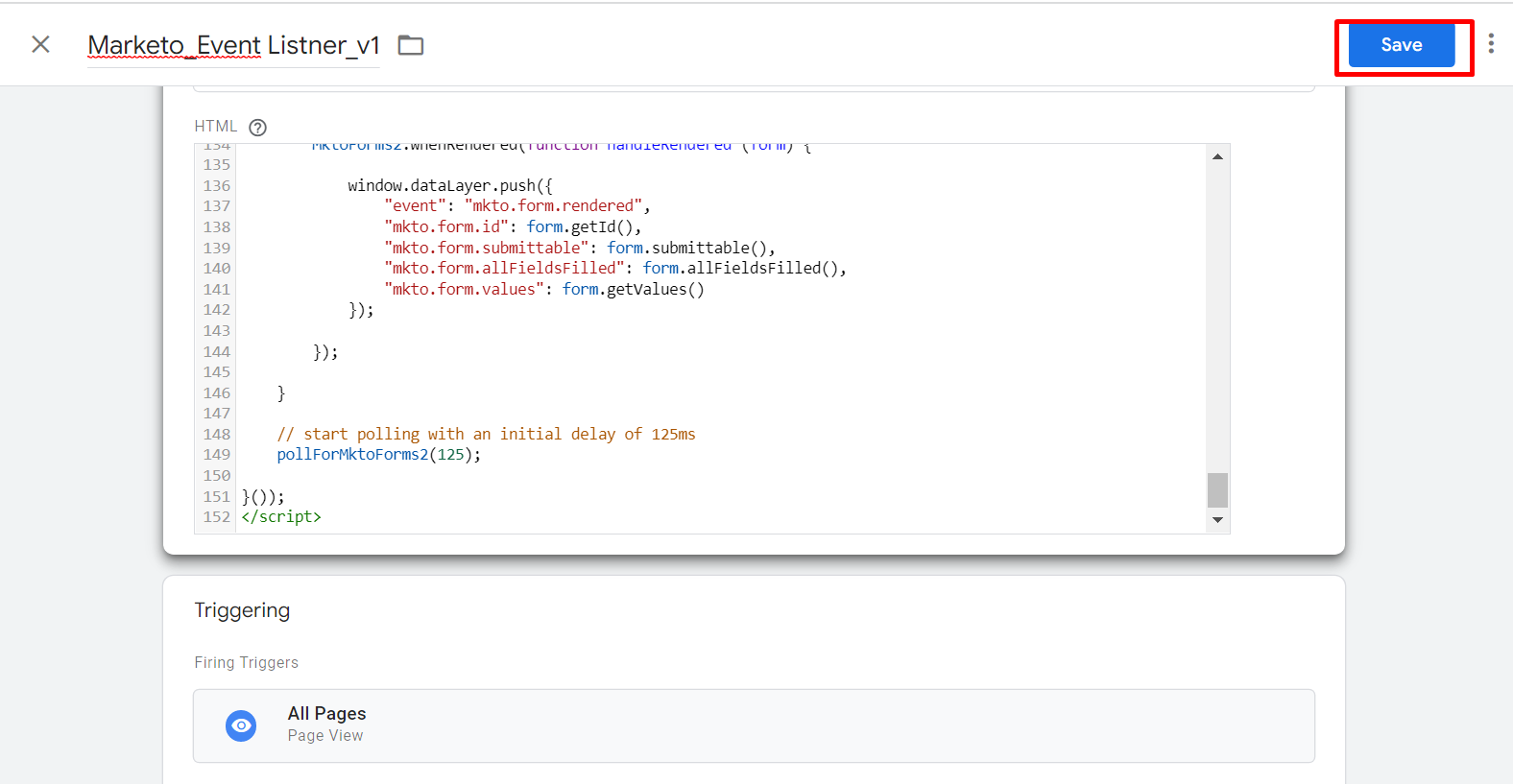Click the code editor scrollbar down arrow
The height and width of the screenshot is (784, 1513).
1217,520
